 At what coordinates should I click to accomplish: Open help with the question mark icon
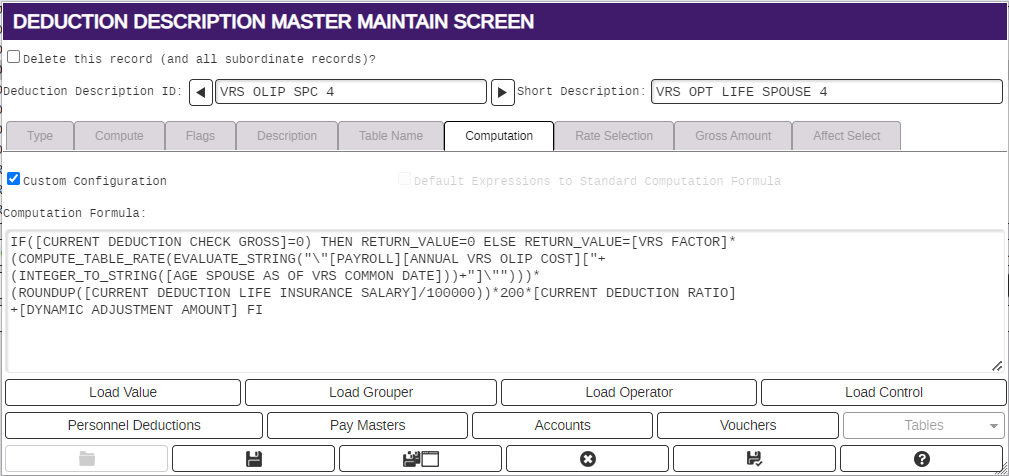[921, 459]
